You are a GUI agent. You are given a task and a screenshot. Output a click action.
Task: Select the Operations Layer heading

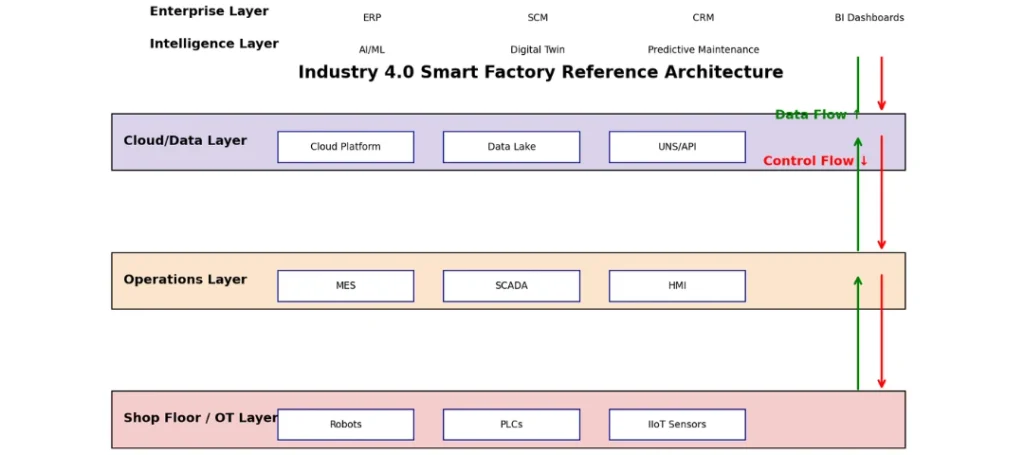[x=185, y=279]
